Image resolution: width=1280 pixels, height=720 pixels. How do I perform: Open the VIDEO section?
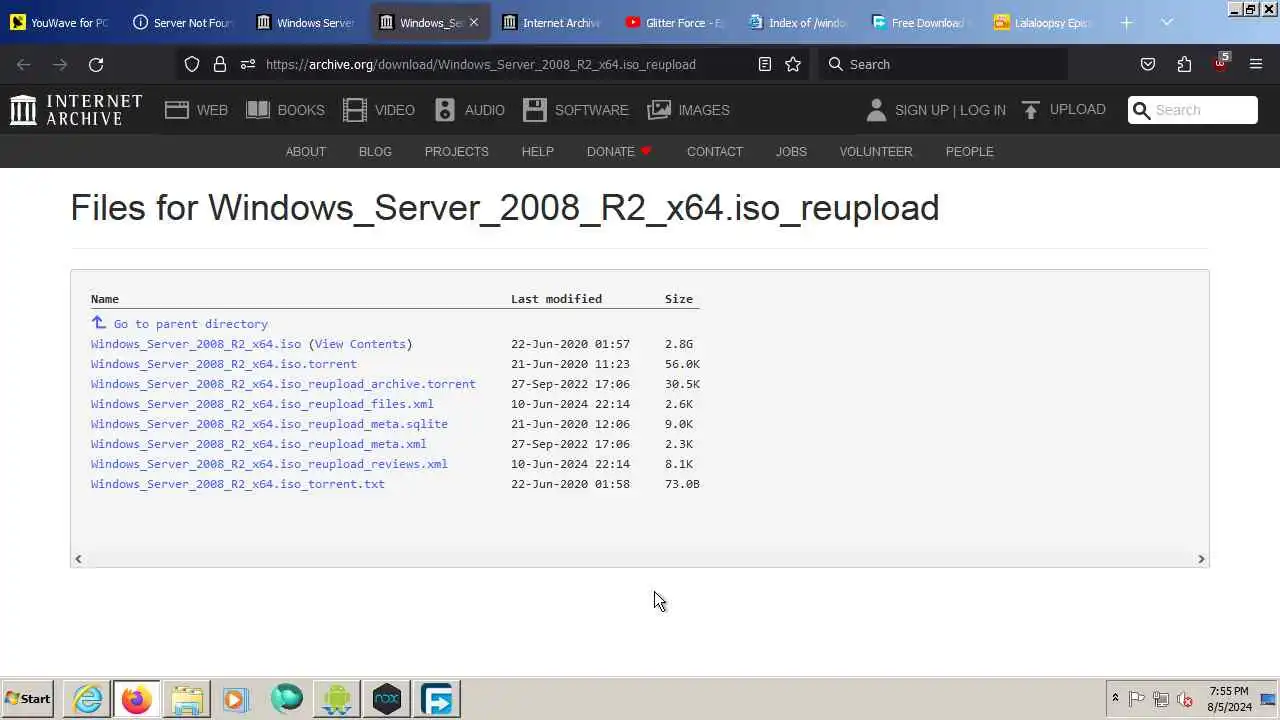click(379, 110)
